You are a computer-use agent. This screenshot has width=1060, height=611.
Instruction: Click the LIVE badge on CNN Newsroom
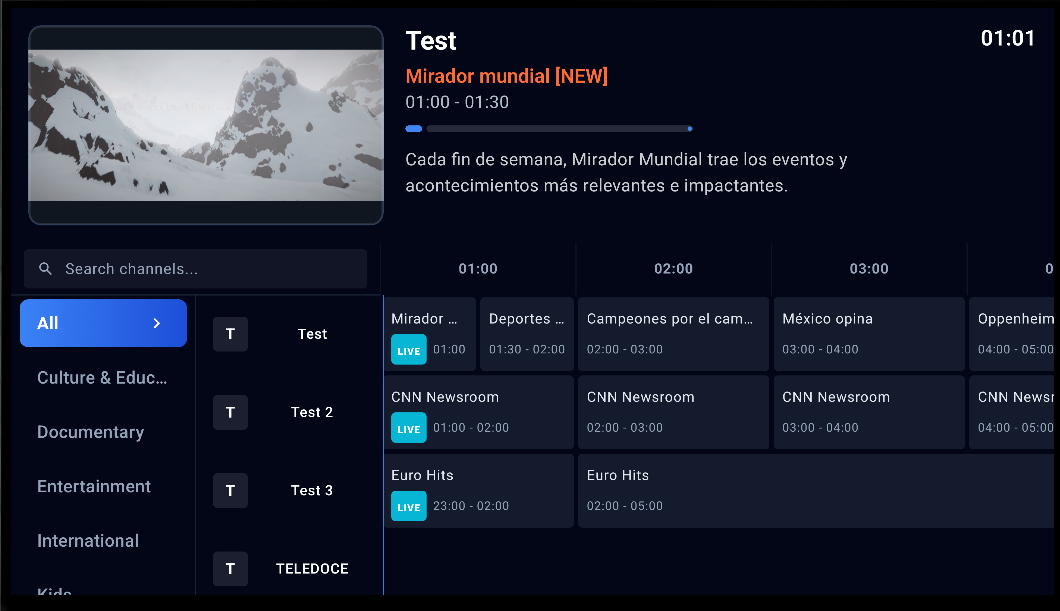408,428
